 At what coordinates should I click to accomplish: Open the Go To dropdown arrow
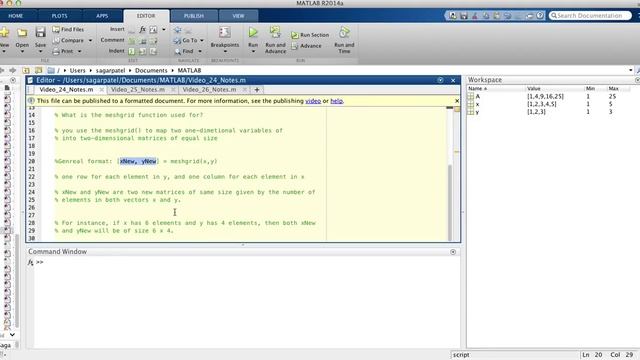pyautogui.click(x=202, y=40)
